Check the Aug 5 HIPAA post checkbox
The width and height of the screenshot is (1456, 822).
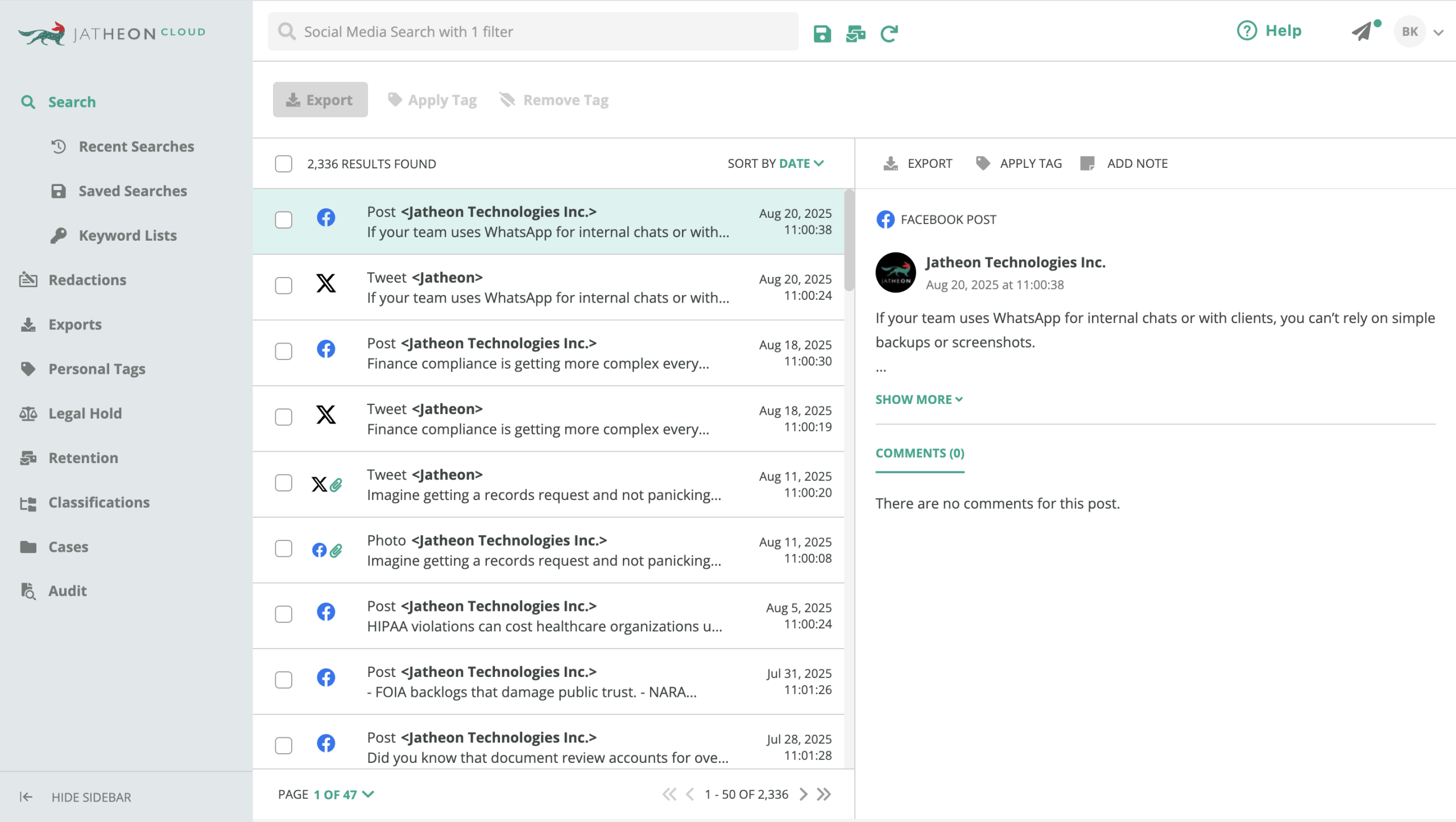coord(283,614)
